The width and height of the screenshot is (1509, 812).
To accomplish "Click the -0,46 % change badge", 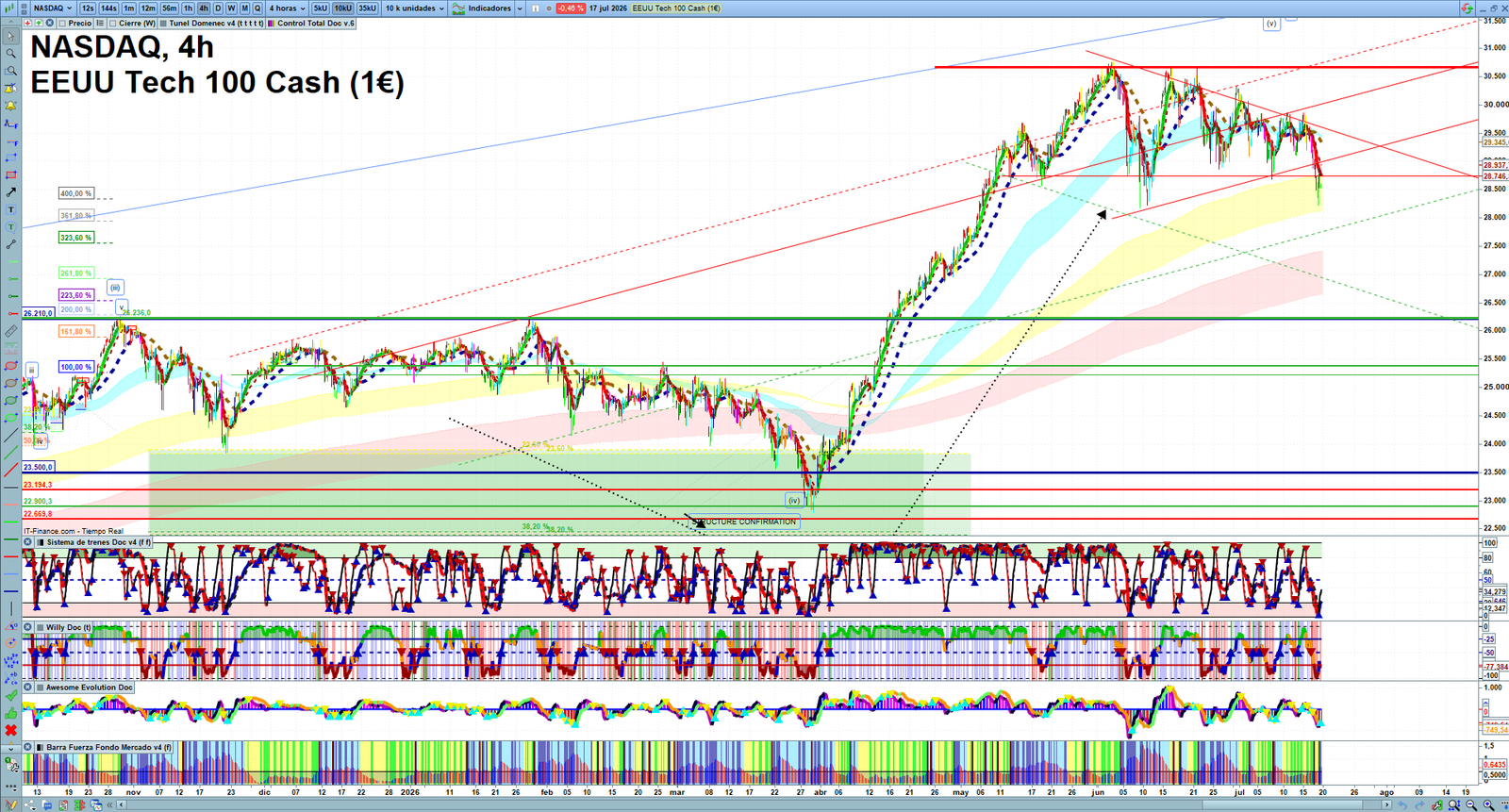I will pyautogui.click(x=571, y=8).
